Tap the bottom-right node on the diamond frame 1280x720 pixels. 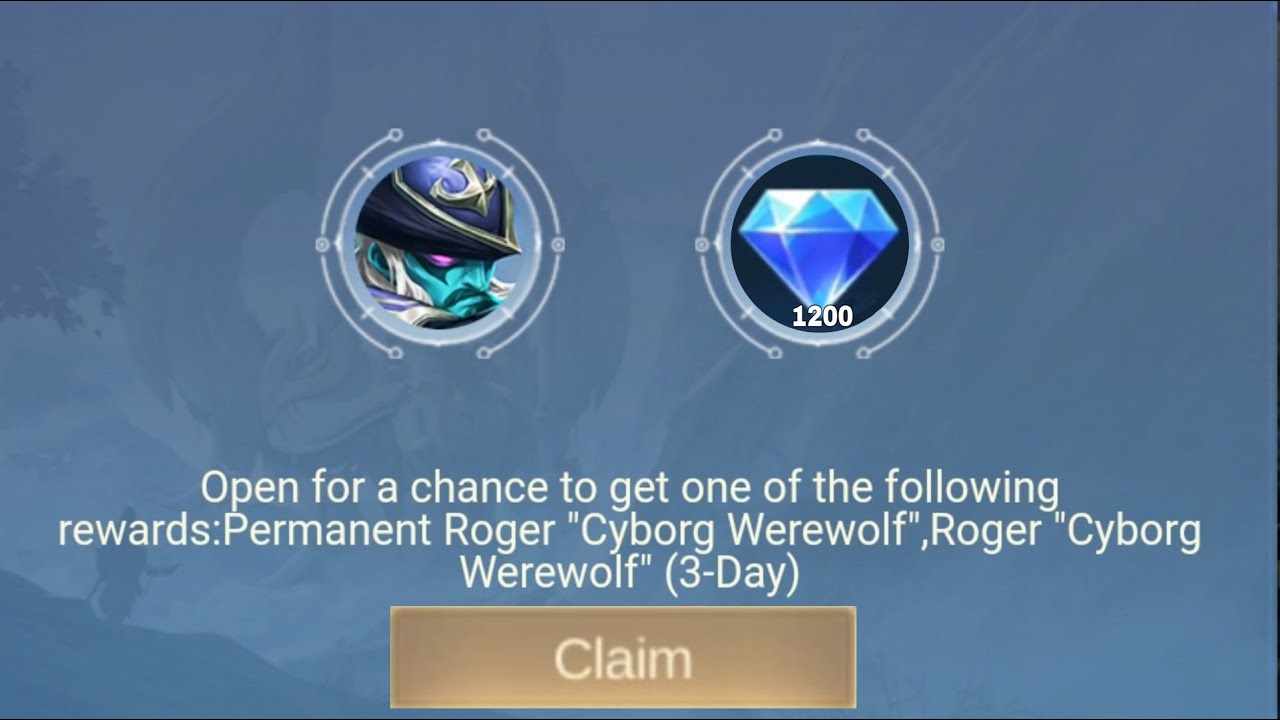864,353
